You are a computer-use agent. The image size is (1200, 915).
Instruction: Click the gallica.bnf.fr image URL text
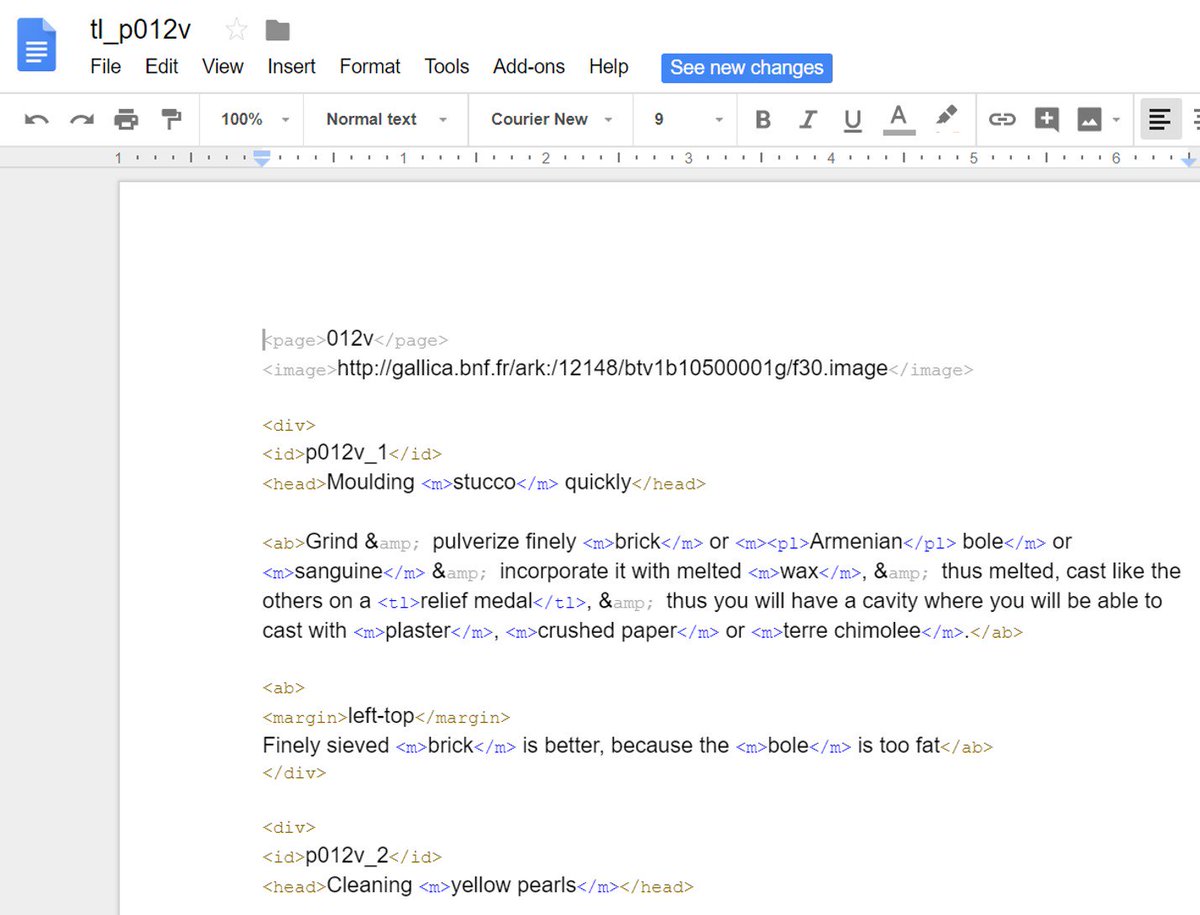[x=613, y=369]
